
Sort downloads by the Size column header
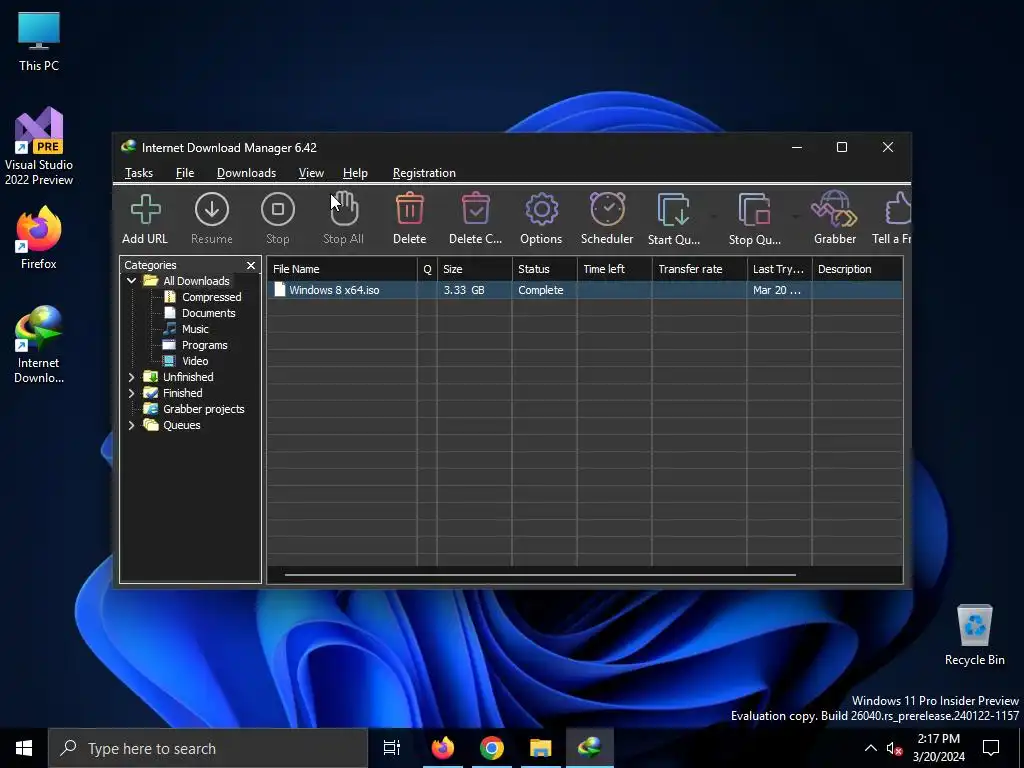475,269
